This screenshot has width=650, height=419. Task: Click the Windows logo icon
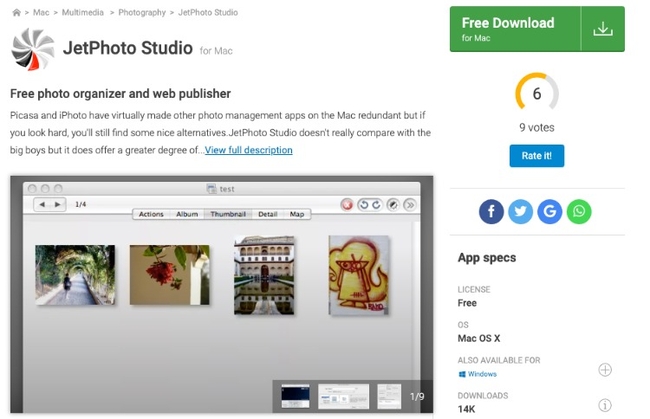pos(462,374)
